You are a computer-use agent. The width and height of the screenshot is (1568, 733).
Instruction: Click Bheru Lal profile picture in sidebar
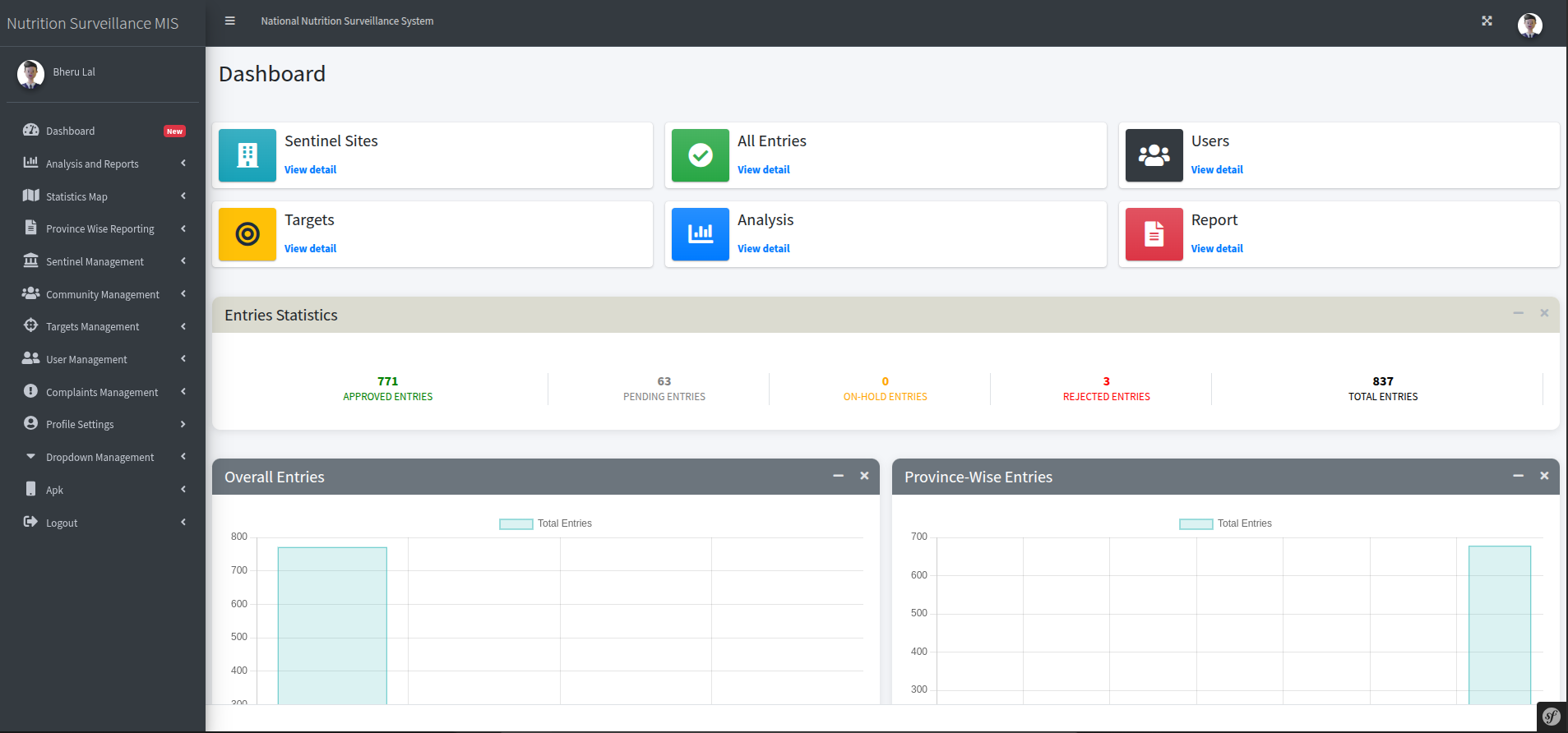coord(30,74)
